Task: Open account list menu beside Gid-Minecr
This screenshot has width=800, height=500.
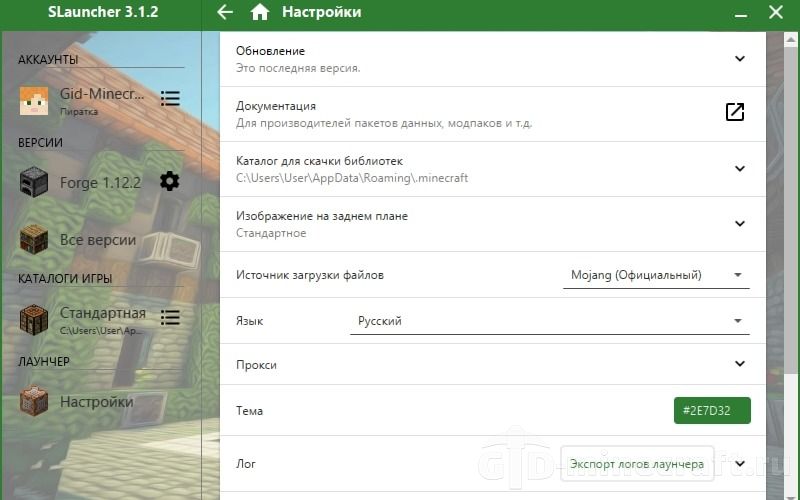Action: (170, 98)
